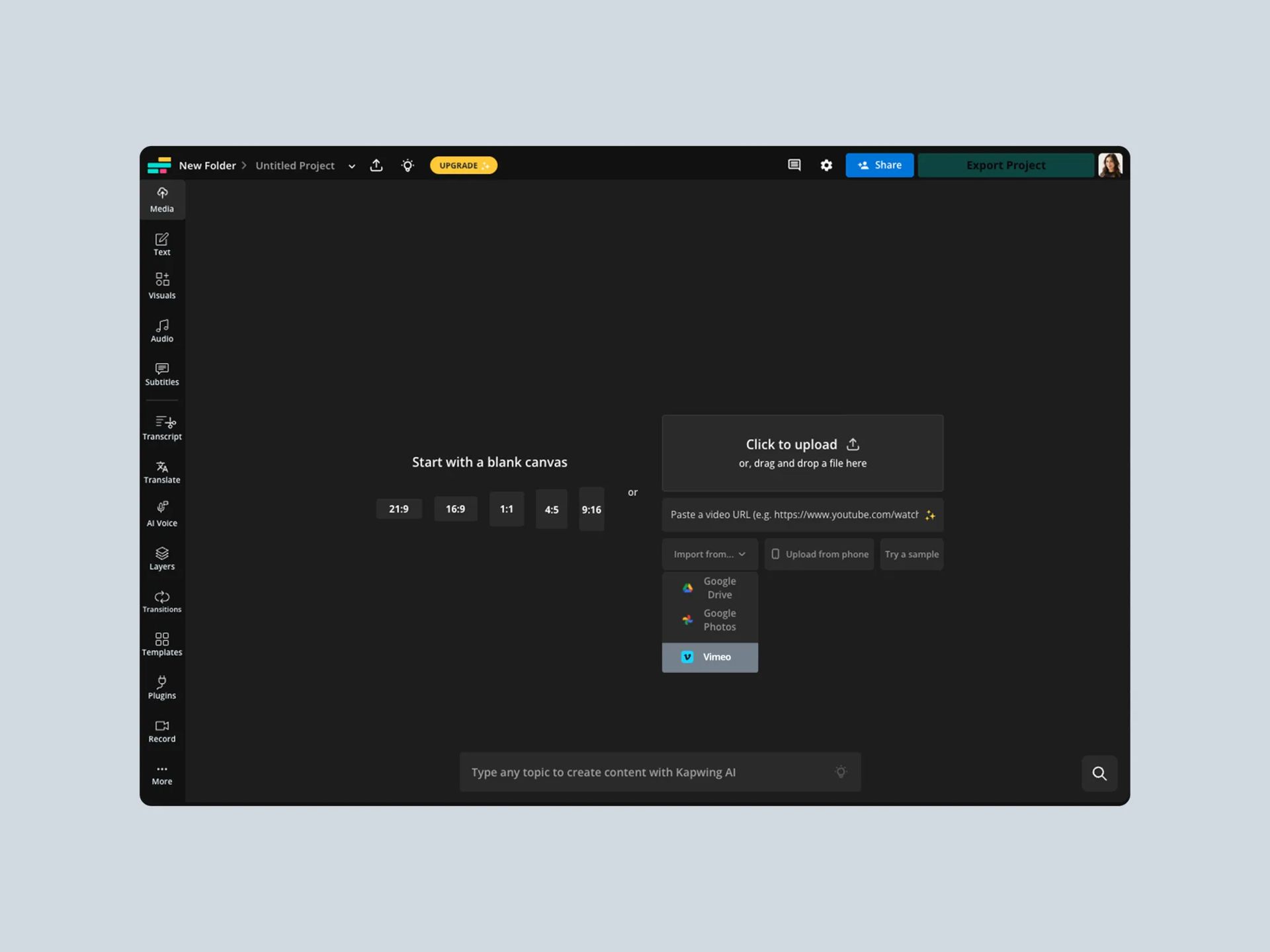Open the AI Voice tool
This screenshot has width=1270, height=952.
[162, 514]
